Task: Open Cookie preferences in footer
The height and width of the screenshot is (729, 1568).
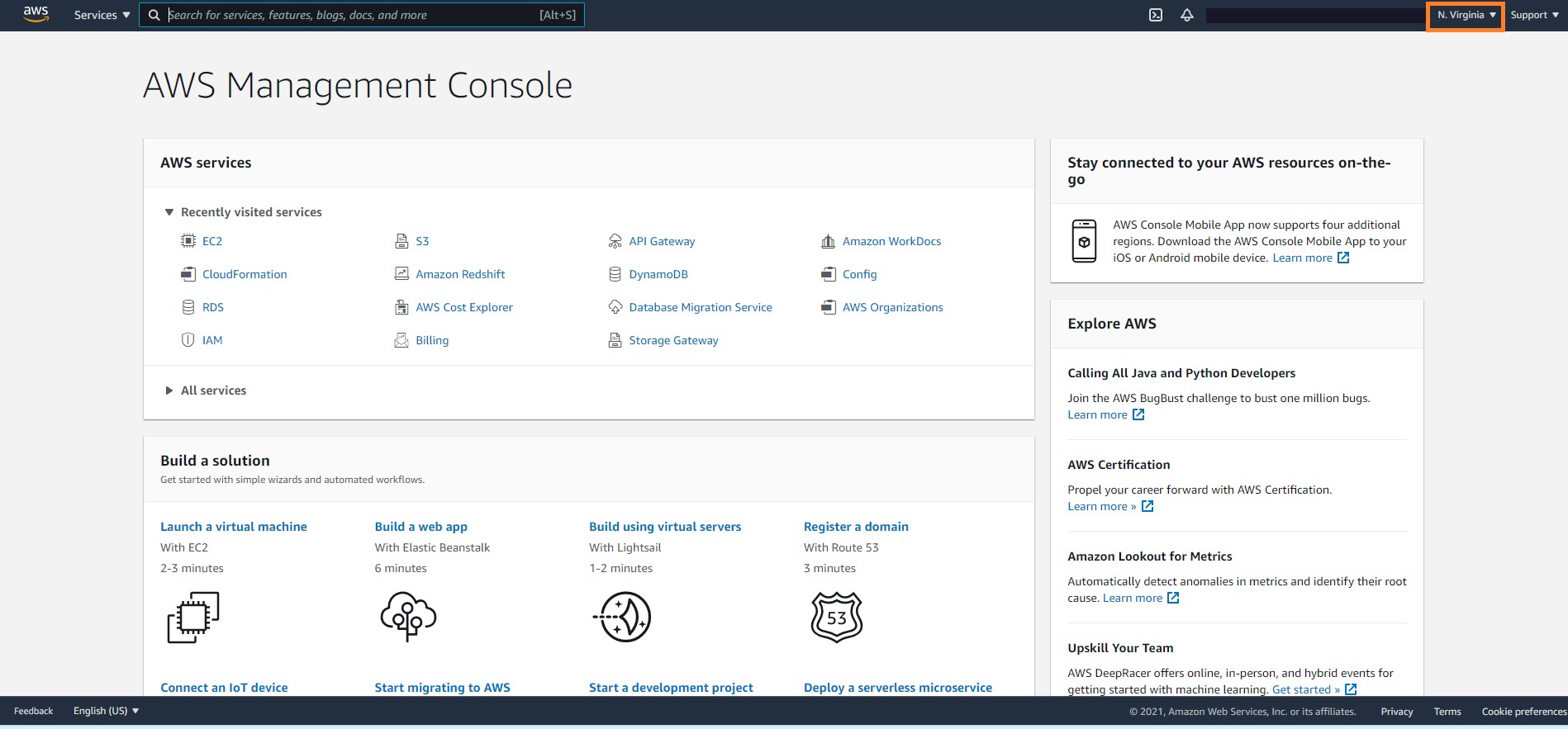Action: tap(1523, 712)
